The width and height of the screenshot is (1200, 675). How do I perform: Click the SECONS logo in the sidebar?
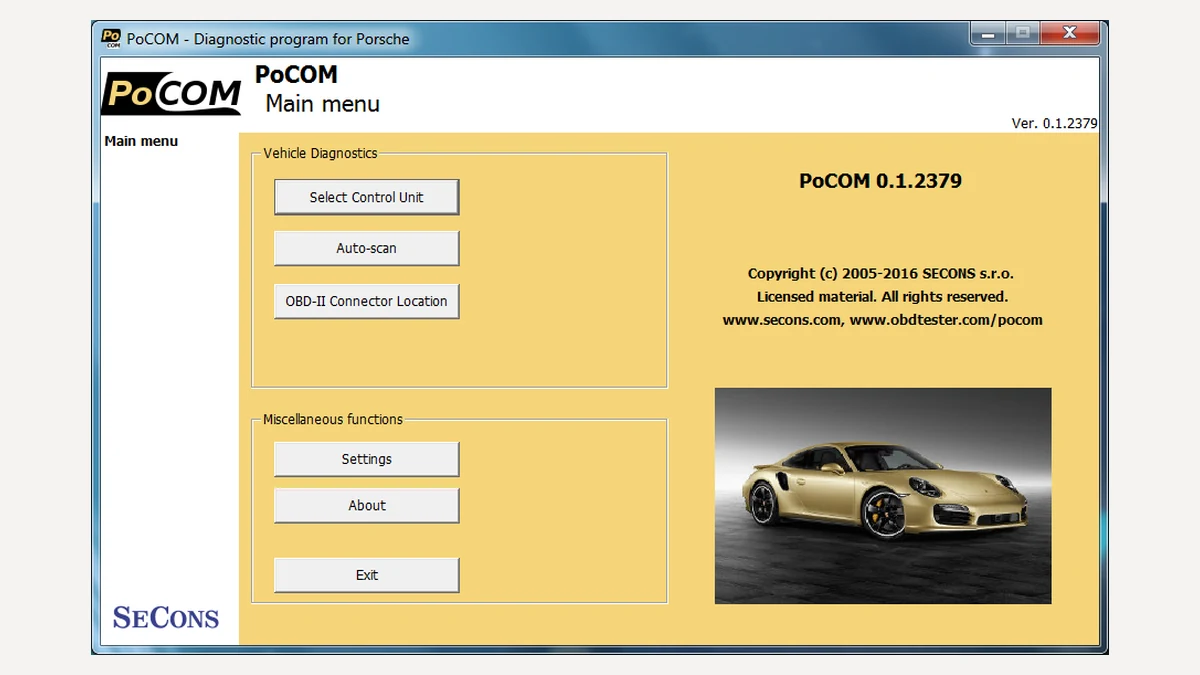(x=166, y=617)
